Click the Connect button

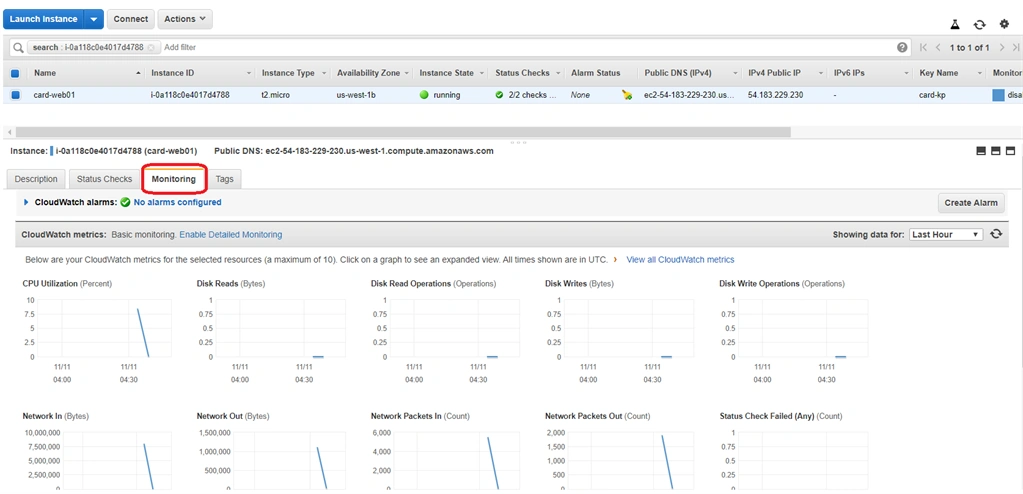tap(130, 19)
